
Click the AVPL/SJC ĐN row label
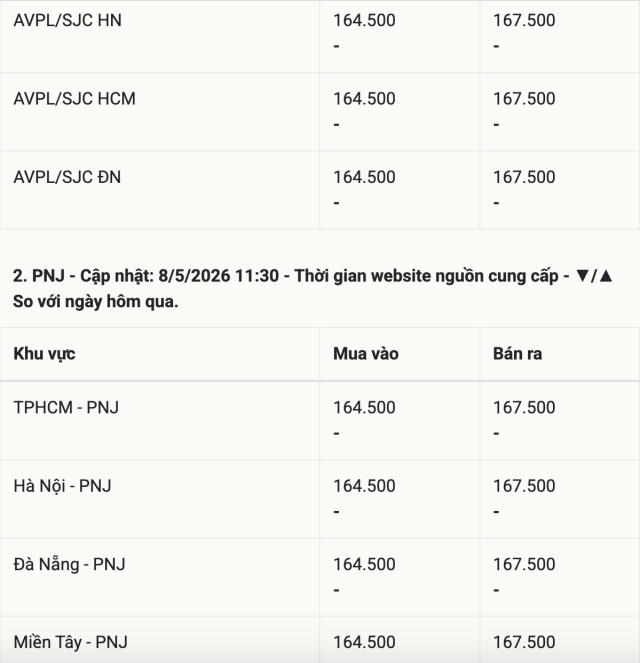pos(67,177)
